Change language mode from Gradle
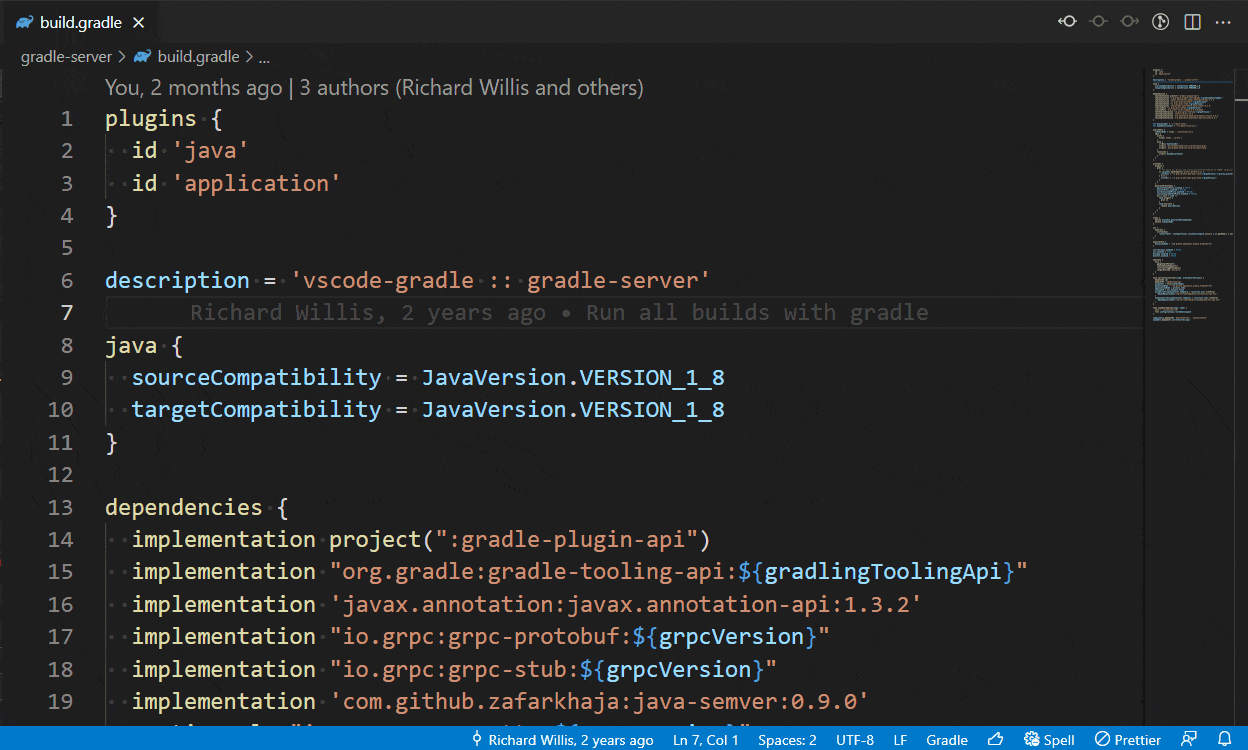This screenshot has width=1248, height=750. (x=947, y=740)
